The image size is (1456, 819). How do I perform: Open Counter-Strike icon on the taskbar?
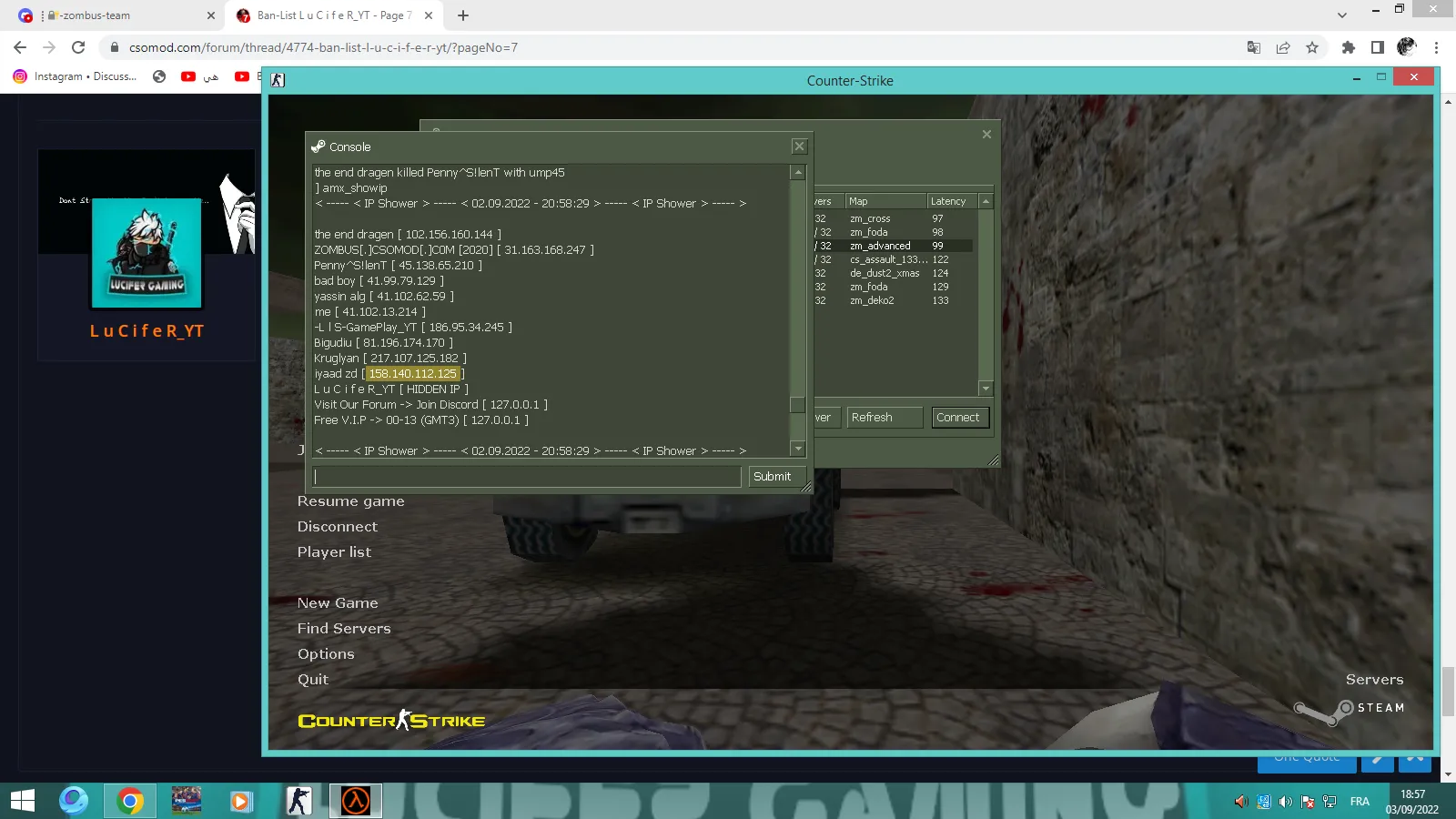(299, 801)
